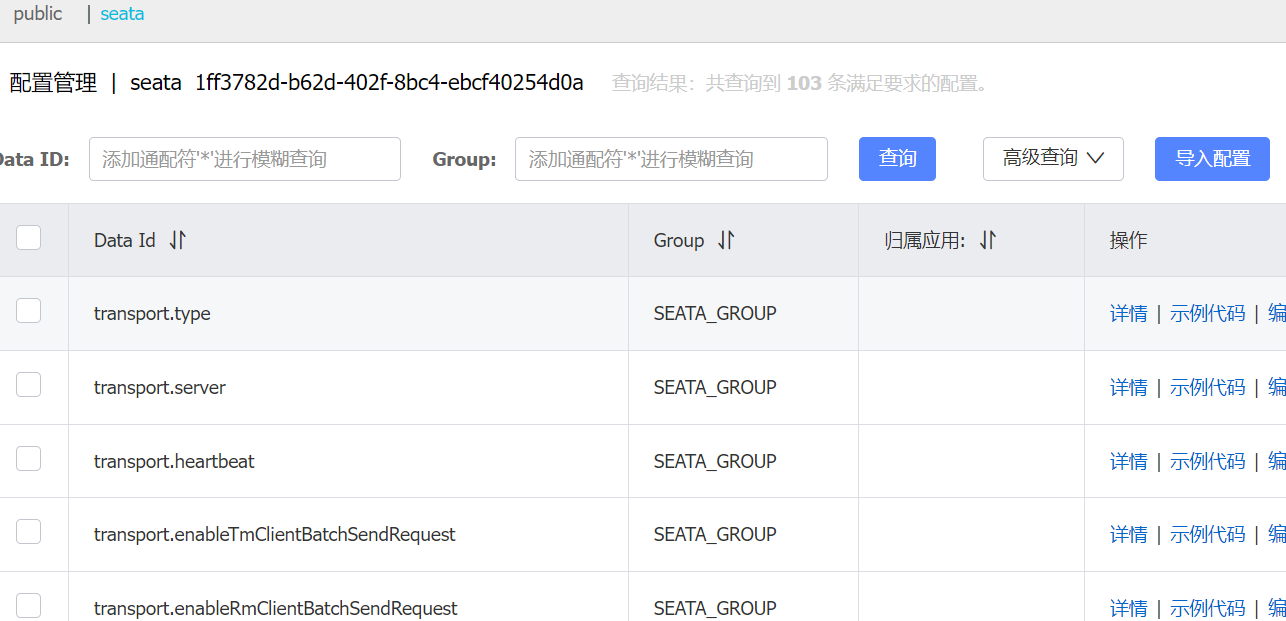Tick the select-all checkbox in the header
The image size is (1286, 621).
[29, 237]
